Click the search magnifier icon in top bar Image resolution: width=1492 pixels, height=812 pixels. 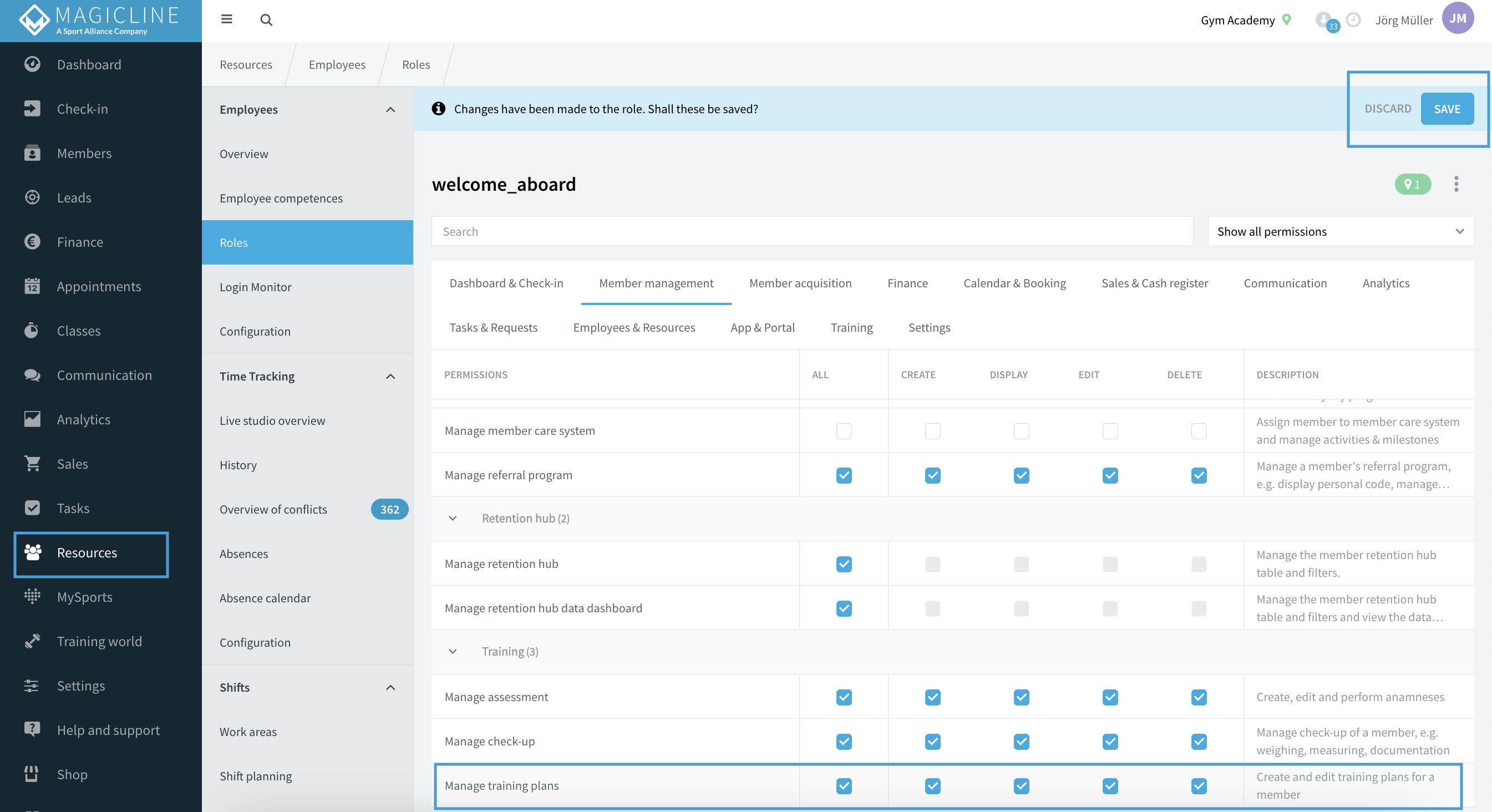(x=266, y=21)
